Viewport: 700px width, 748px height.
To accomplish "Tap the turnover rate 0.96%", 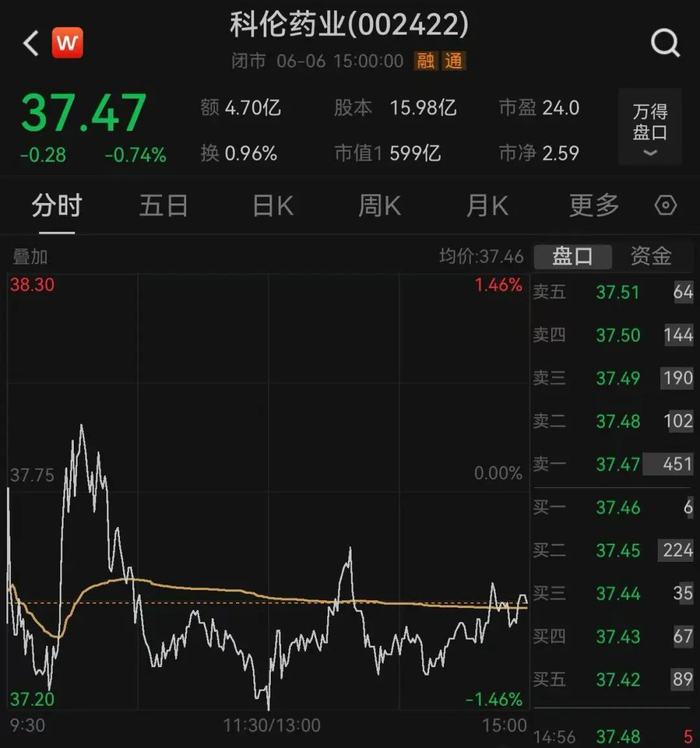I will coord(251,154).
